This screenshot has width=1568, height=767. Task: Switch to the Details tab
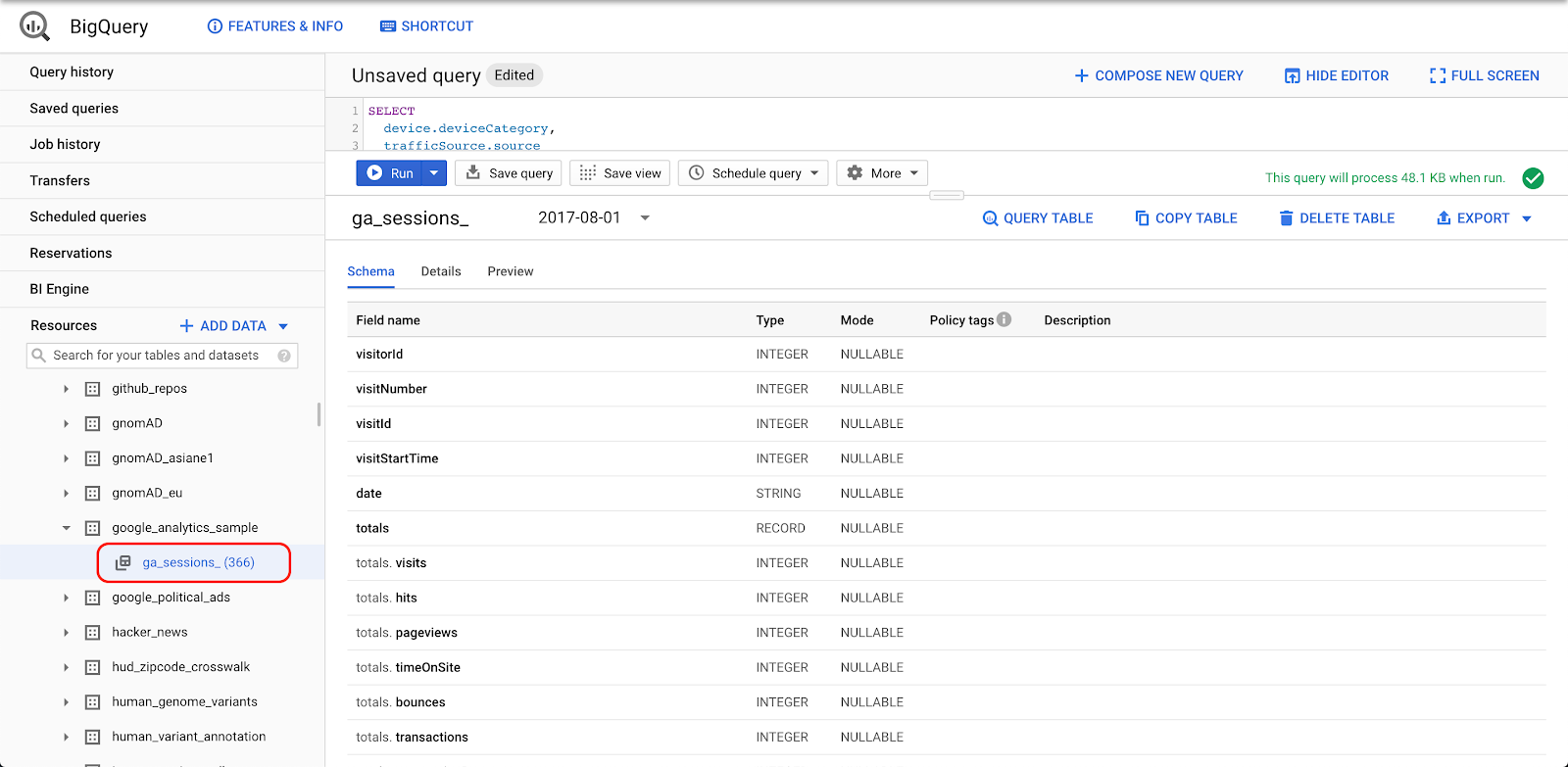[x=441, y=271]
